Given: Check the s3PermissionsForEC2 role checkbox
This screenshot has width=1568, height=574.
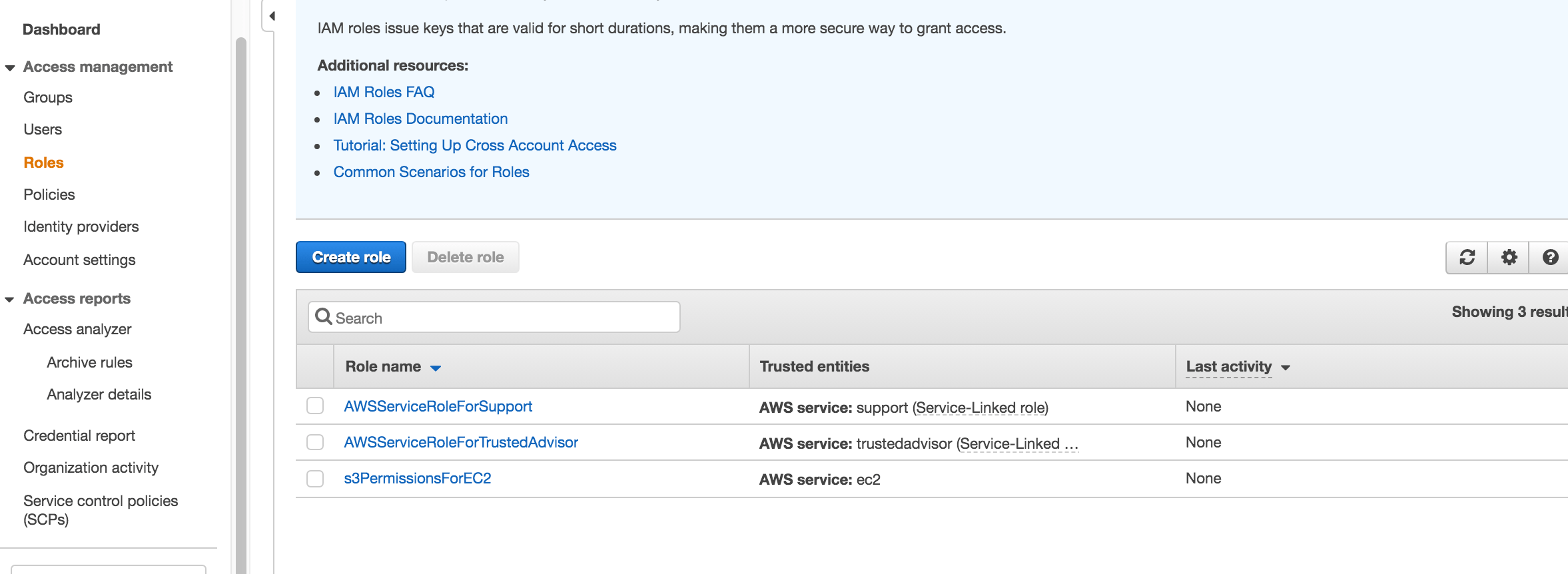Looking at the screenshot, I should point(315,478).
